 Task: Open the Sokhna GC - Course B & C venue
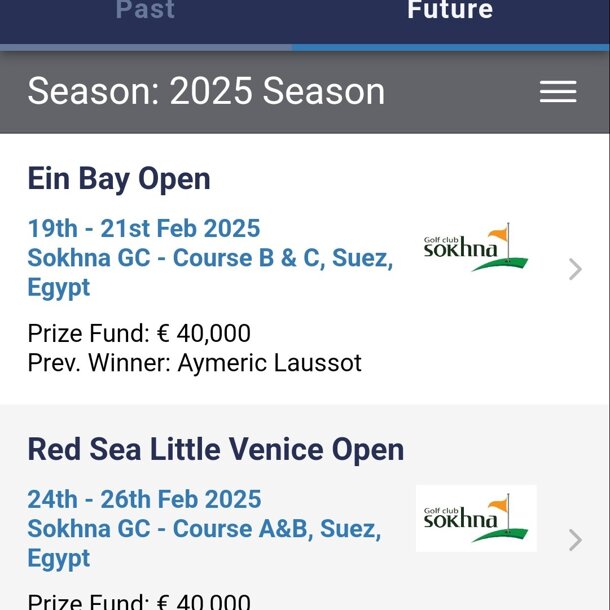[x=209, y=258]
